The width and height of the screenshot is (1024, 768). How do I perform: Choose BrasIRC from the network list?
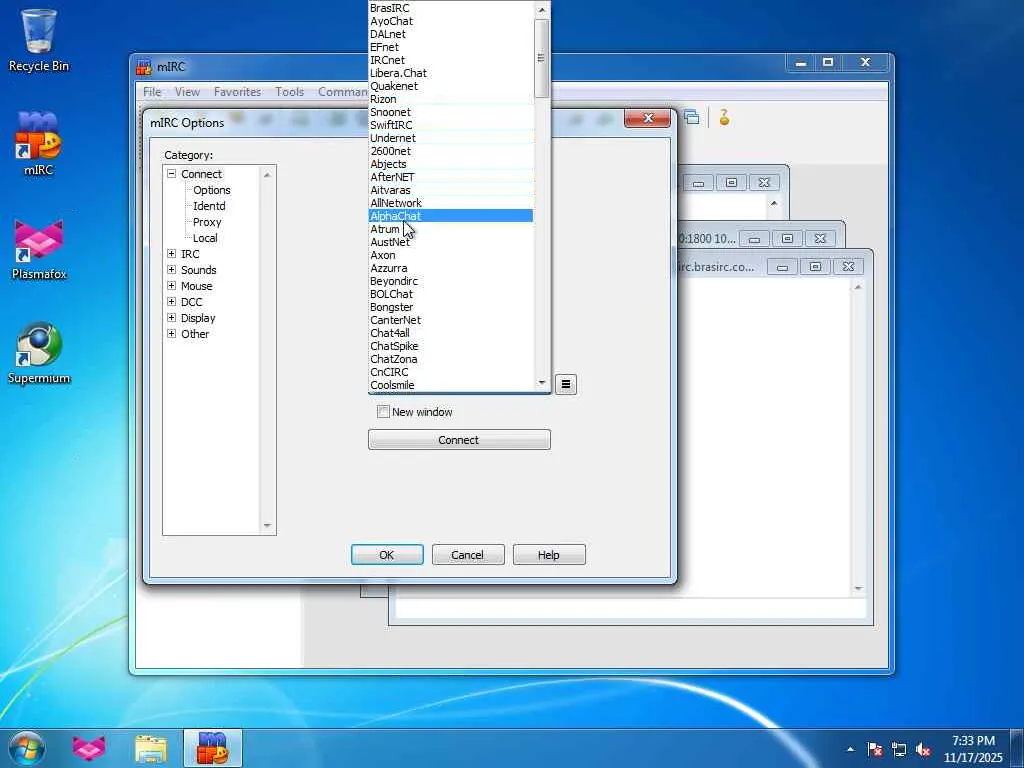(x=451, y=8)
